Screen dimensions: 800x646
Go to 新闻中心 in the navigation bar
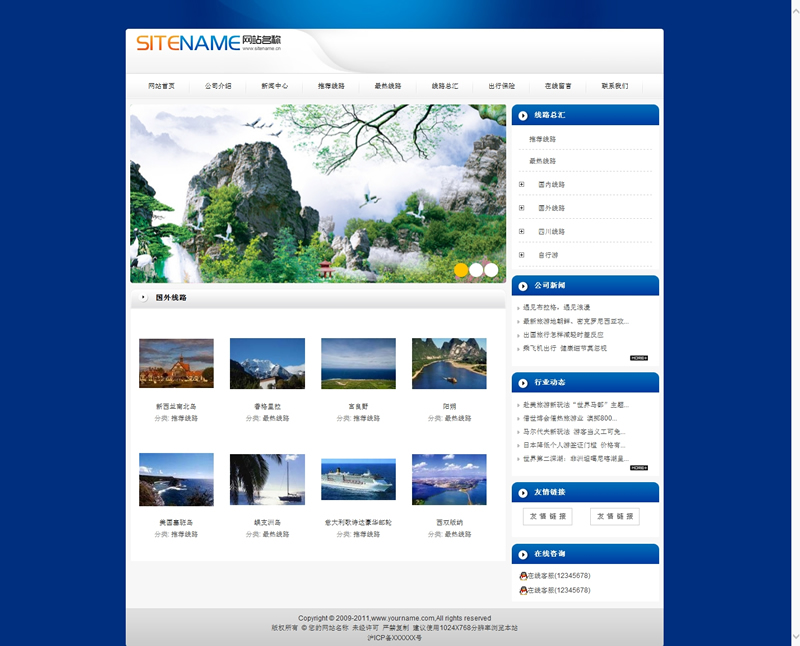tap(275, 86)
